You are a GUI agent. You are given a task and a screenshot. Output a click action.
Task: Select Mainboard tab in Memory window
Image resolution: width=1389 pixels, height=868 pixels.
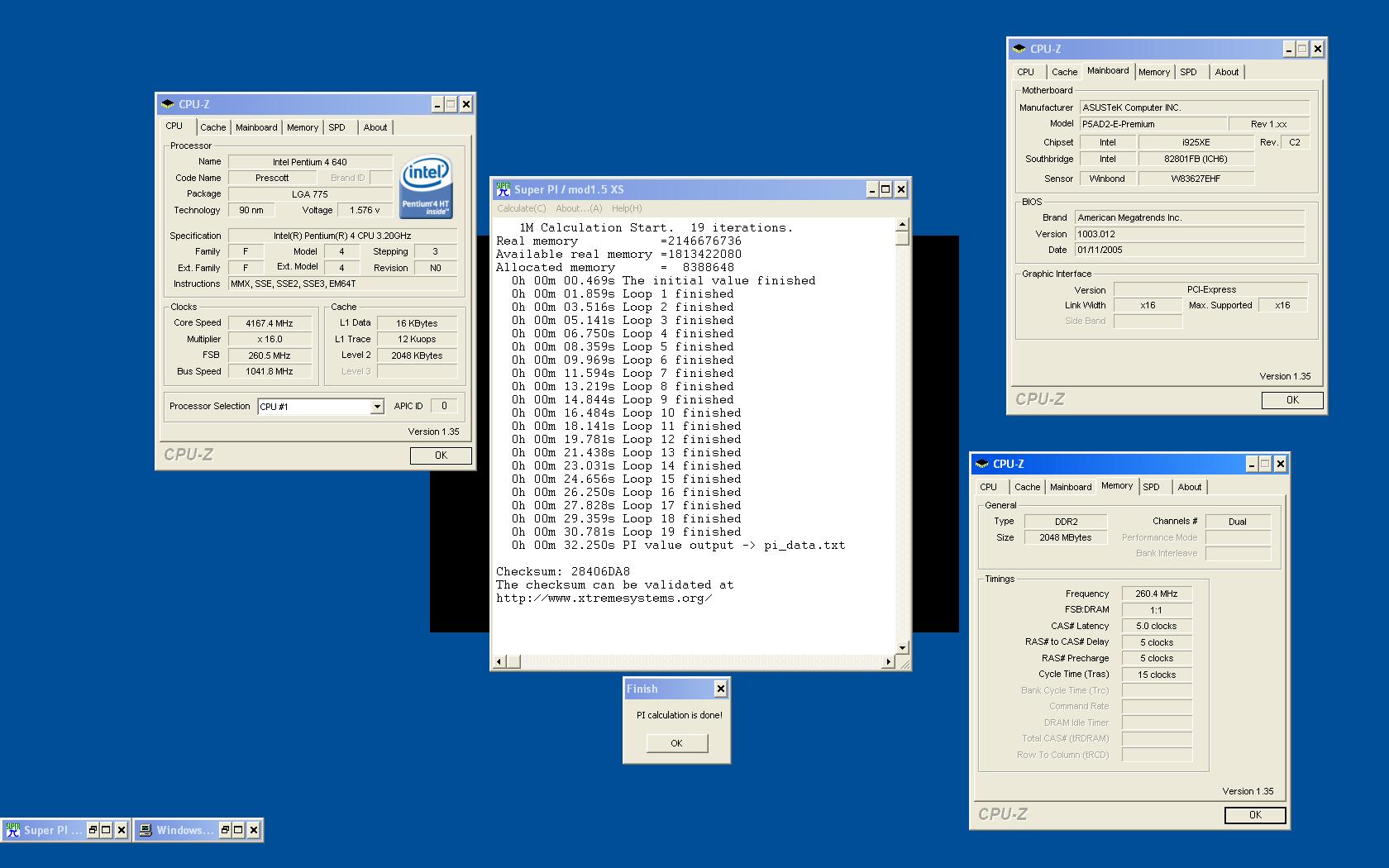click(1071, 487)
